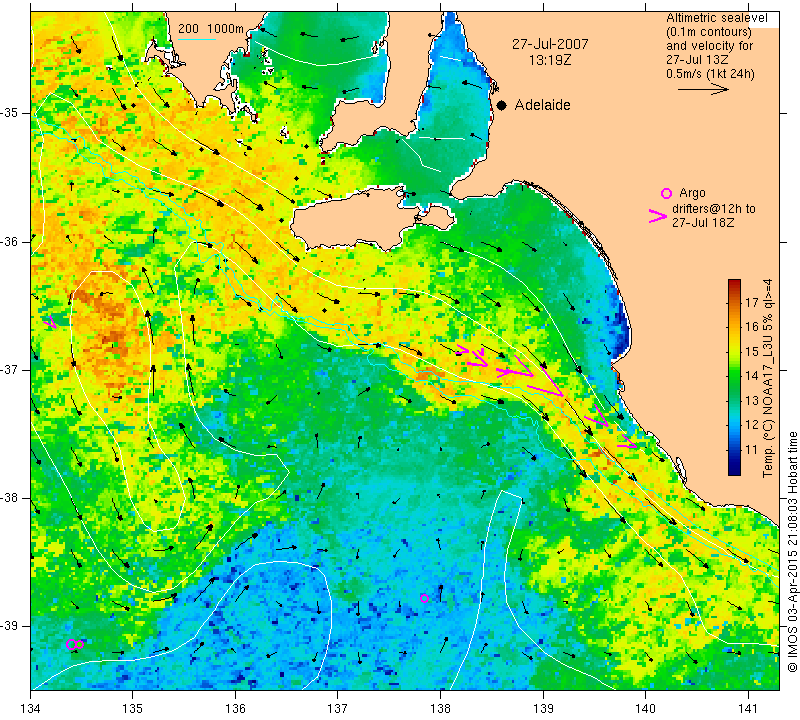Click the longitude label 138

click(x=440, y=708)
